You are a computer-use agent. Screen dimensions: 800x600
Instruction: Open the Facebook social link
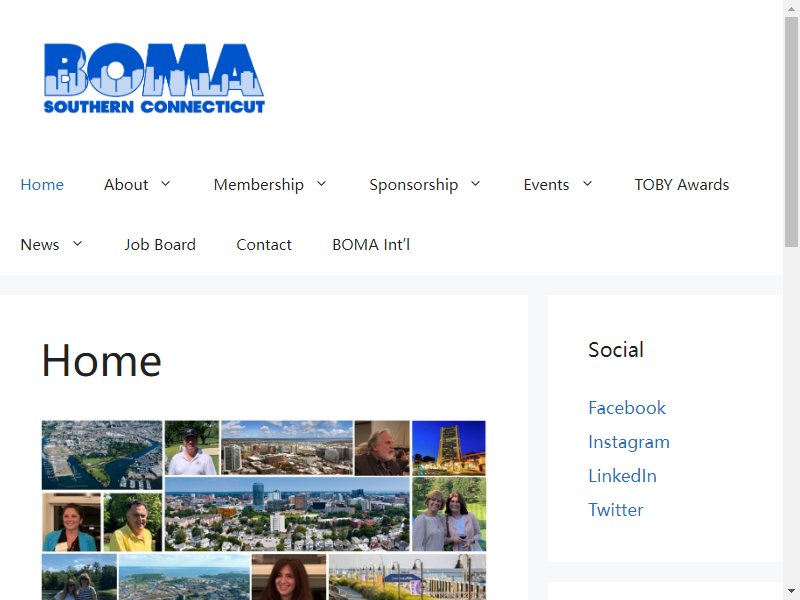[627, 408]
